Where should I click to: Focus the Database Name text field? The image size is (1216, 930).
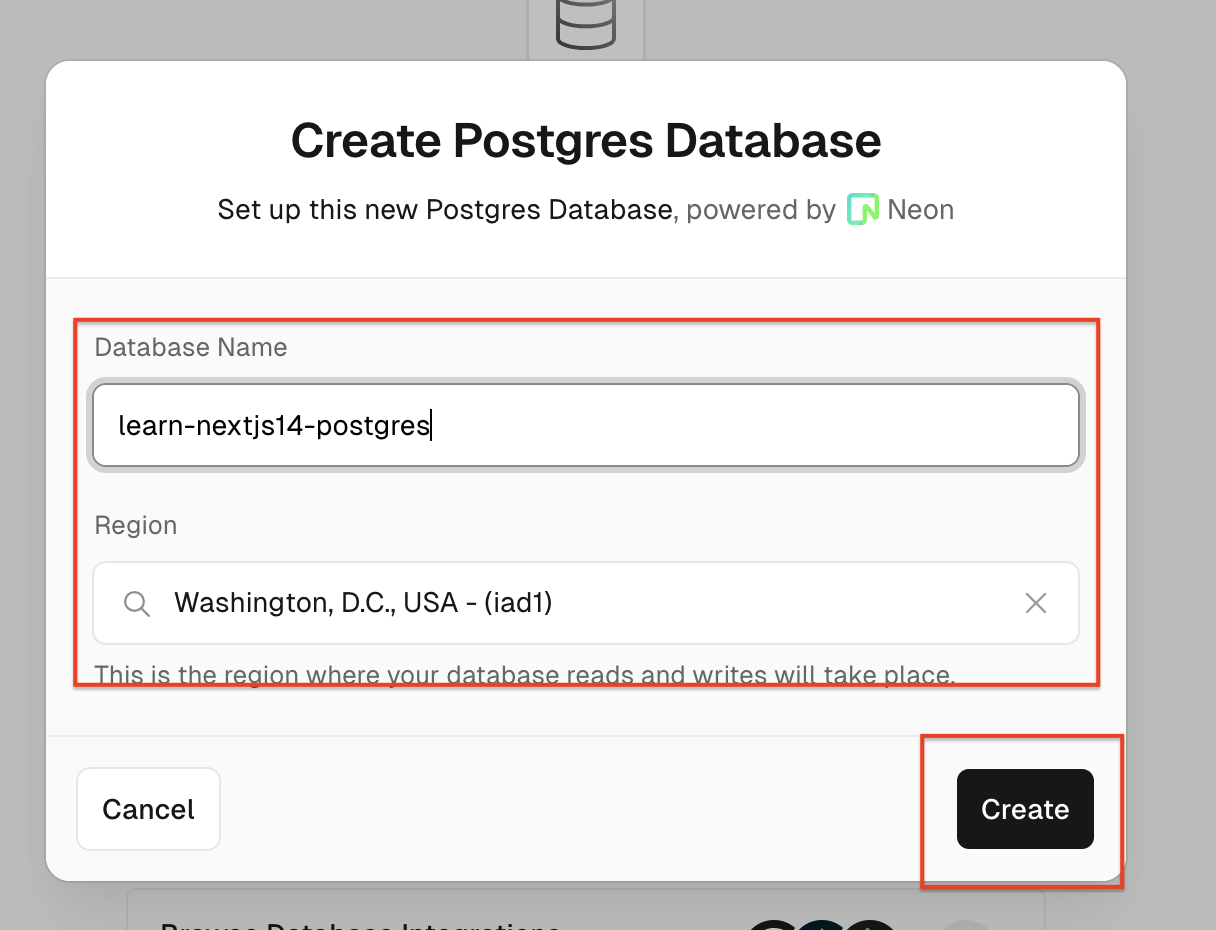point(585,426)
